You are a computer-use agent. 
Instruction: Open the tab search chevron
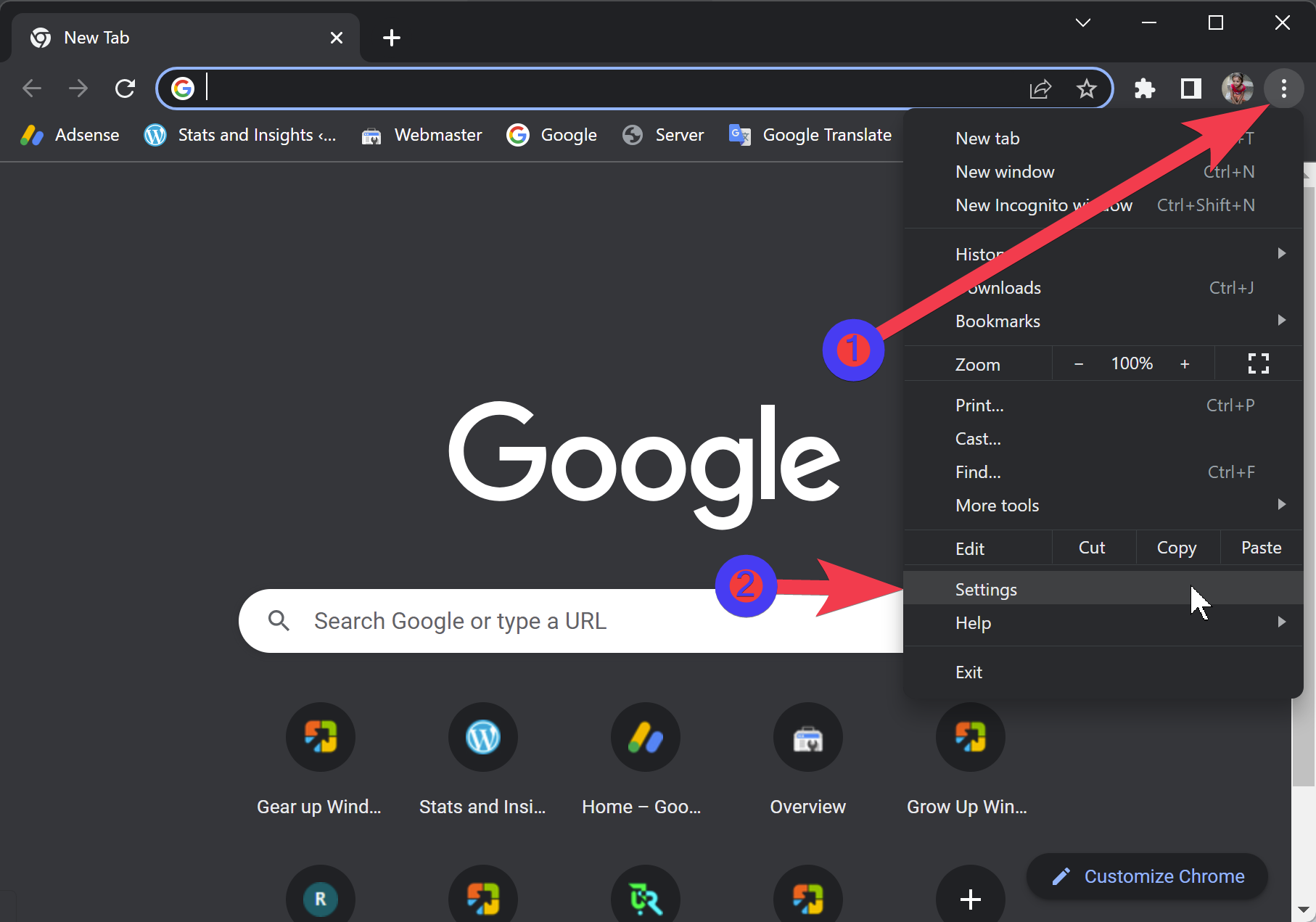[x=1082, y=22]
